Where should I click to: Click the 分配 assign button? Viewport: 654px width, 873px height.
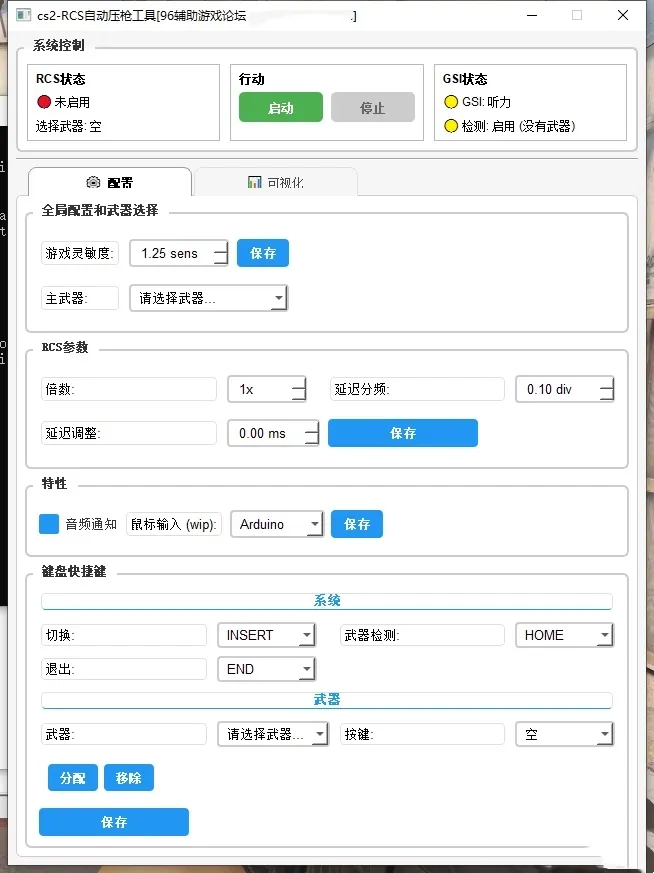click(x=73, y=777)
